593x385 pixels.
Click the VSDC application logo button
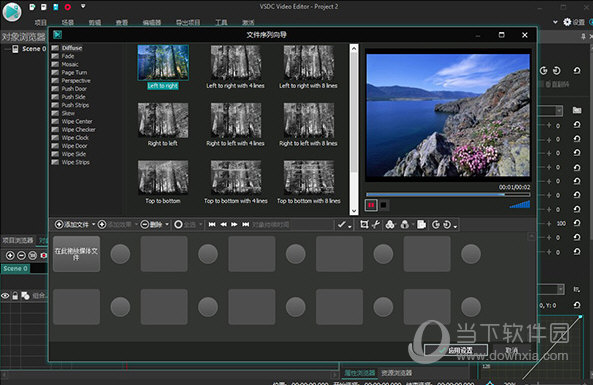coord(12,12)
